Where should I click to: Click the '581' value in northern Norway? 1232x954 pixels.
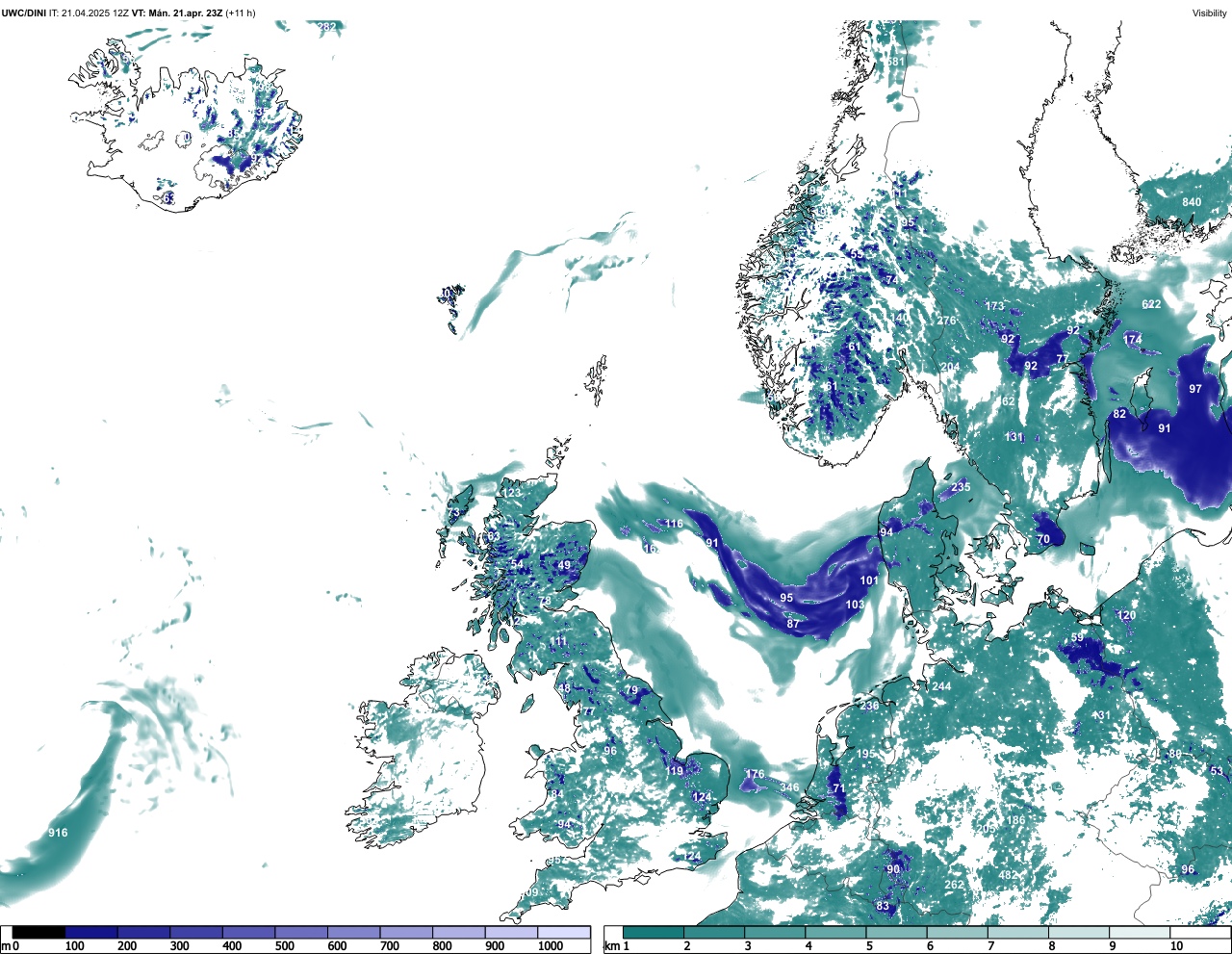coord(896,62)
